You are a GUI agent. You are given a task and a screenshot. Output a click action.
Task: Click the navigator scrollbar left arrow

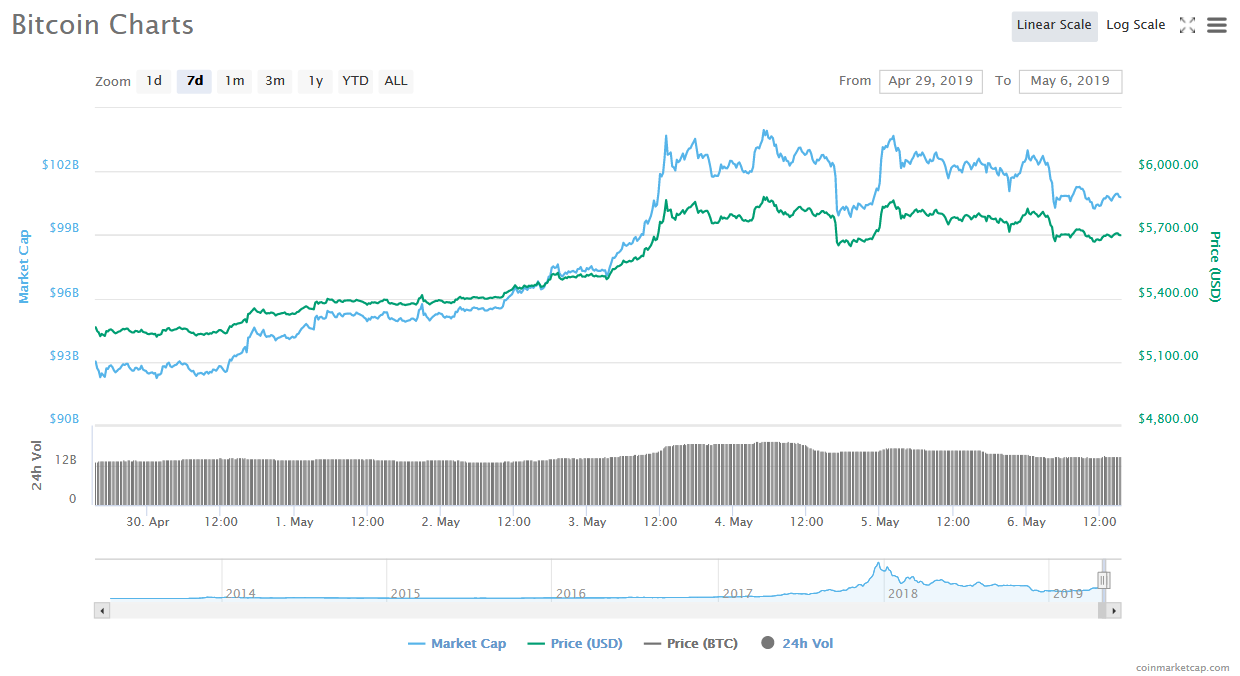[x=102, y=610]
